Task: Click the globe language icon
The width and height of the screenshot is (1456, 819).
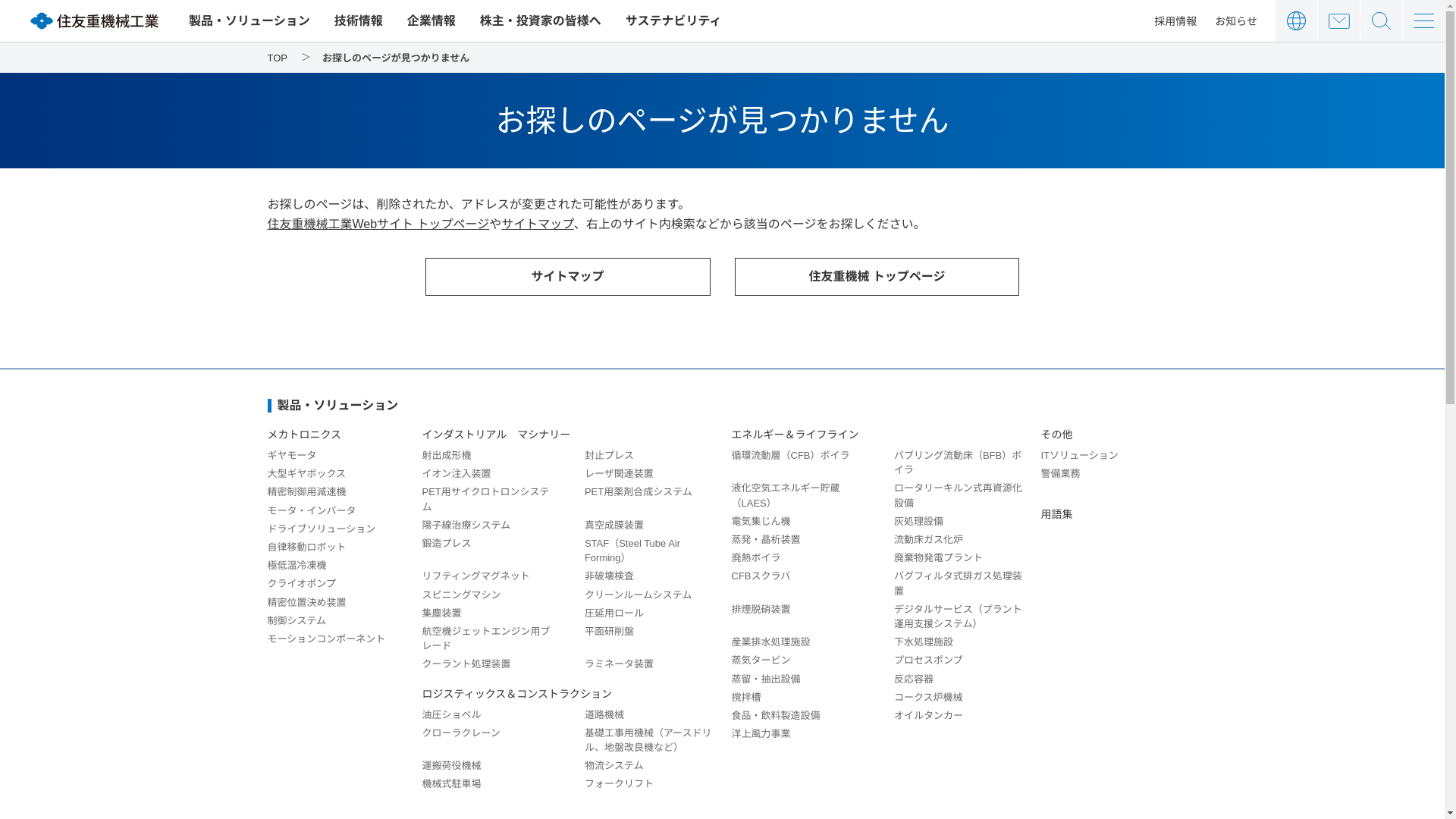Action: pos(1296,20)
